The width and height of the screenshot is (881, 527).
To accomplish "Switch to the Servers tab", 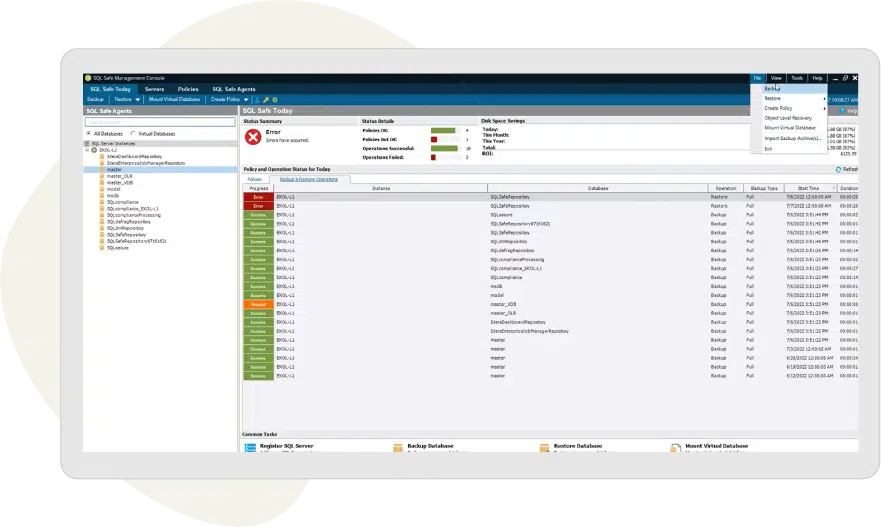I will (x=155, y=89).
